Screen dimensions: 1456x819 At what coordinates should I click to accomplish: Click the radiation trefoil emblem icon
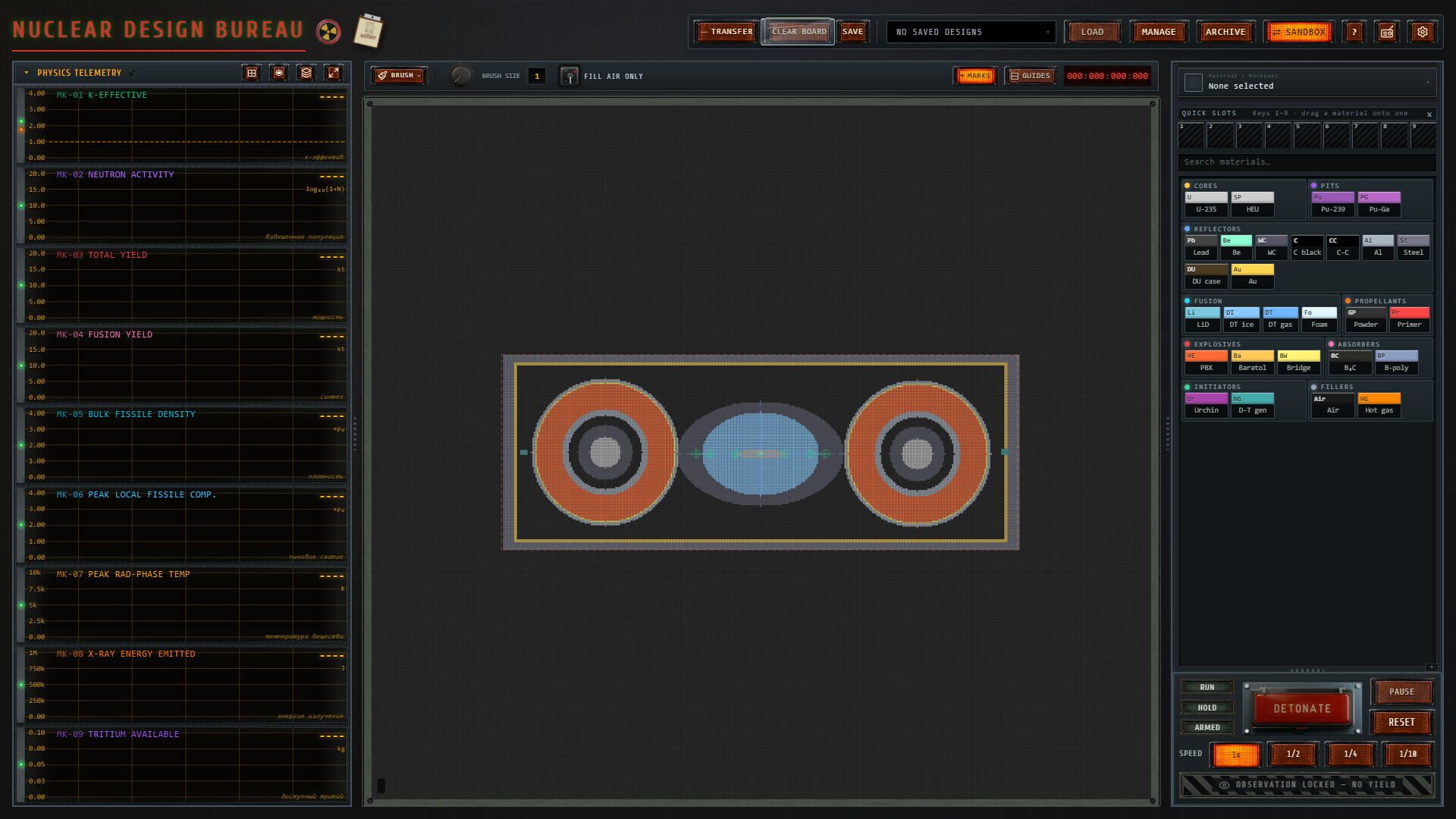(328, 32)
